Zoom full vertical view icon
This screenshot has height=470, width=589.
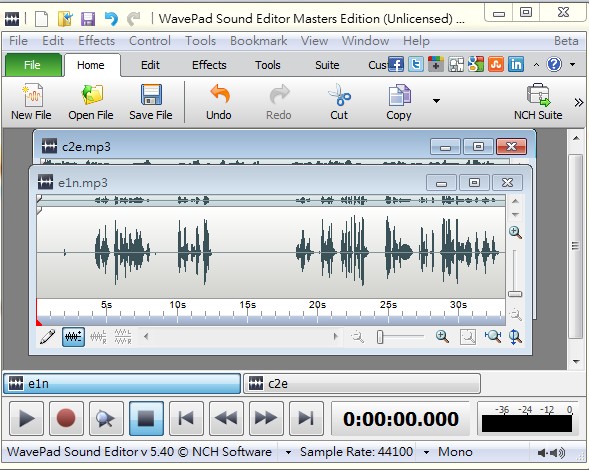[x=515, y=337]
